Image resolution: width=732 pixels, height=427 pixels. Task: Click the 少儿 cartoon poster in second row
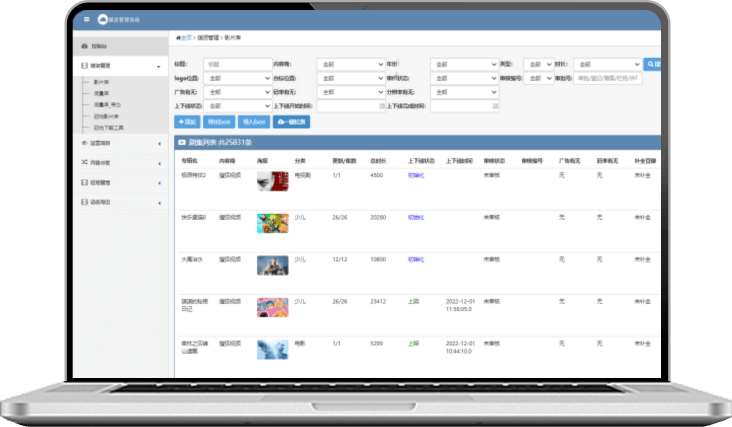272,223
